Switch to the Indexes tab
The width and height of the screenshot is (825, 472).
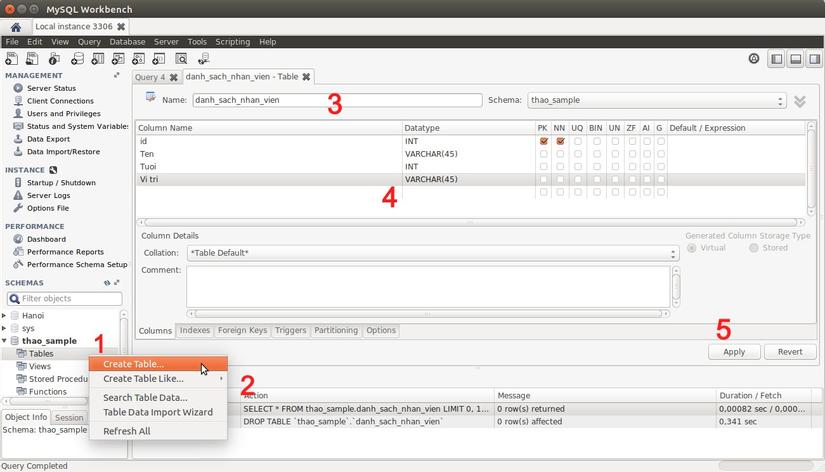coord(195,330)
